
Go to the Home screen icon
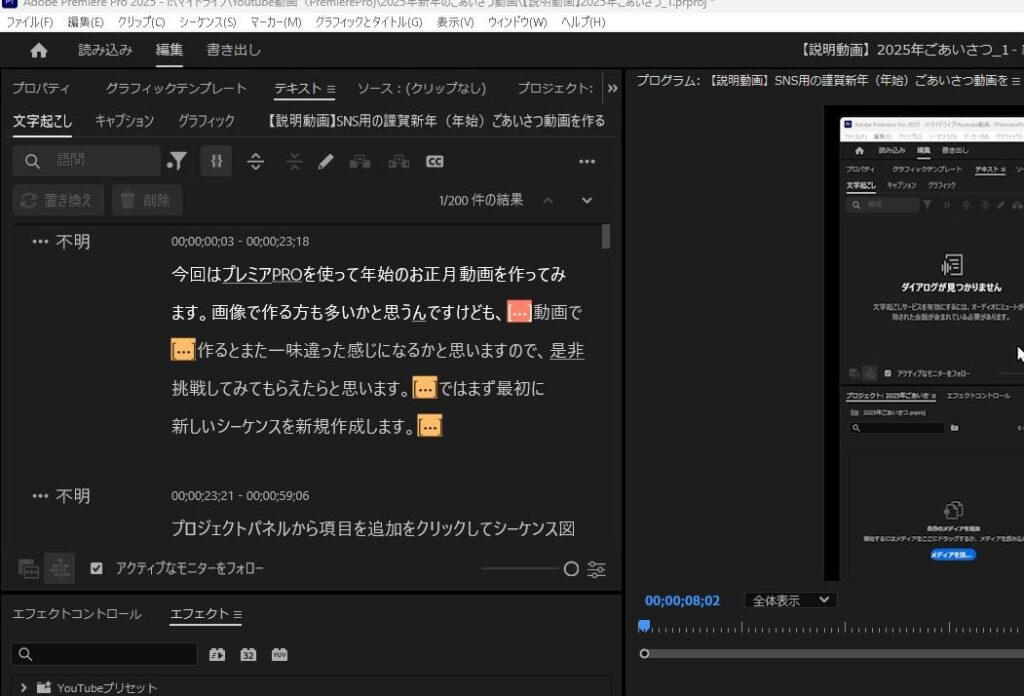39,50
